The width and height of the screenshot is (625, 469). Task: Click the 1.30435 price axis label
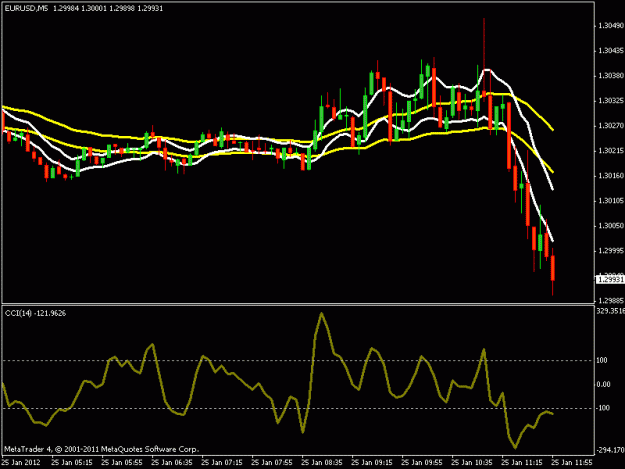(x=611, y=51)
